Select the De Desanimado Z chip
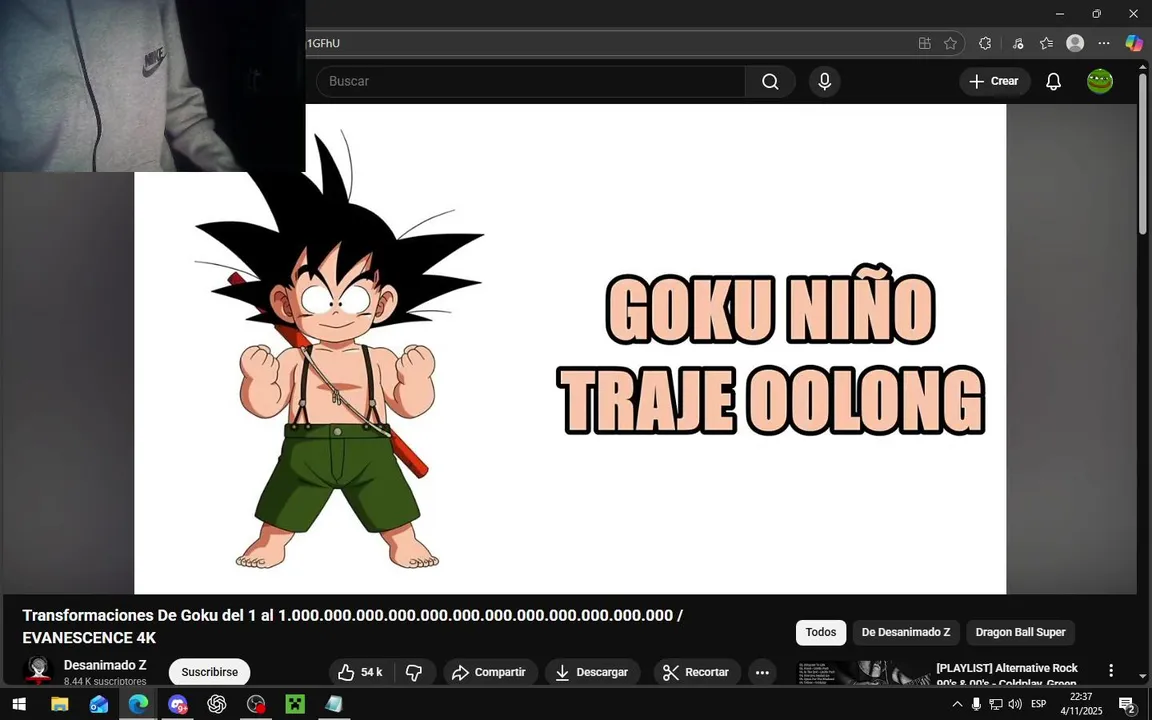 tap(906, 633)
